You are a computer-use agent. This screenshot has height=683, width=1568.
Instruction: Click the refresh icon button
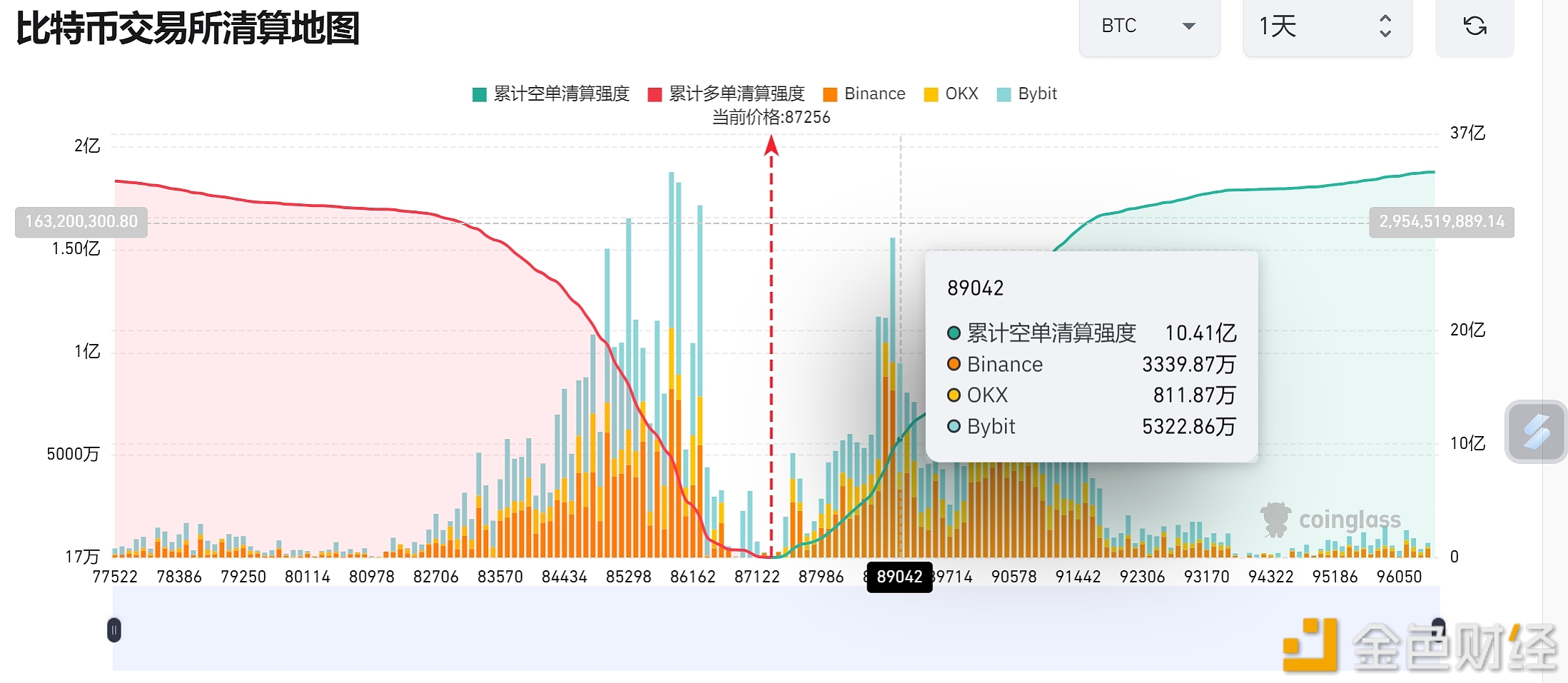pos(1475,27)
